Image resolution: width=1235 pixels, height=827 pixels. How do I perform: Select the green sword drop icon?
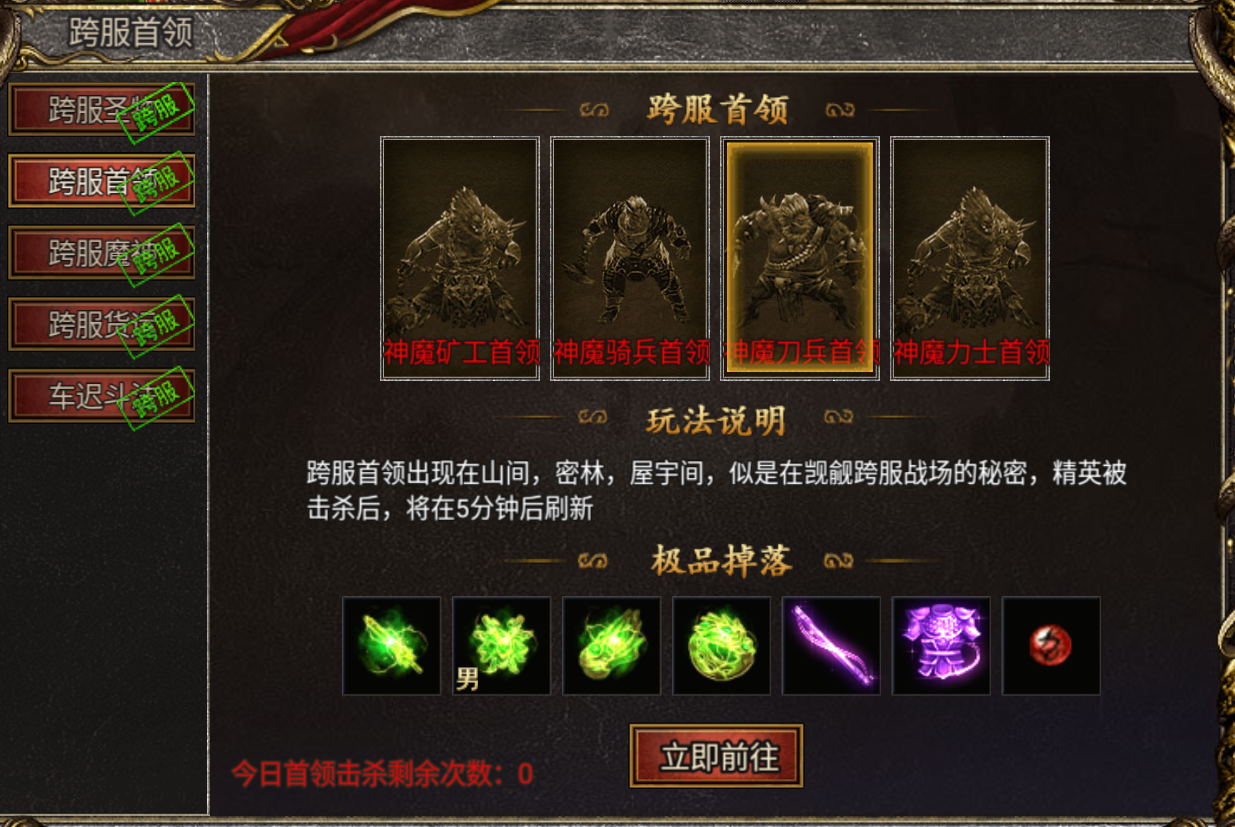coord(391,646)
